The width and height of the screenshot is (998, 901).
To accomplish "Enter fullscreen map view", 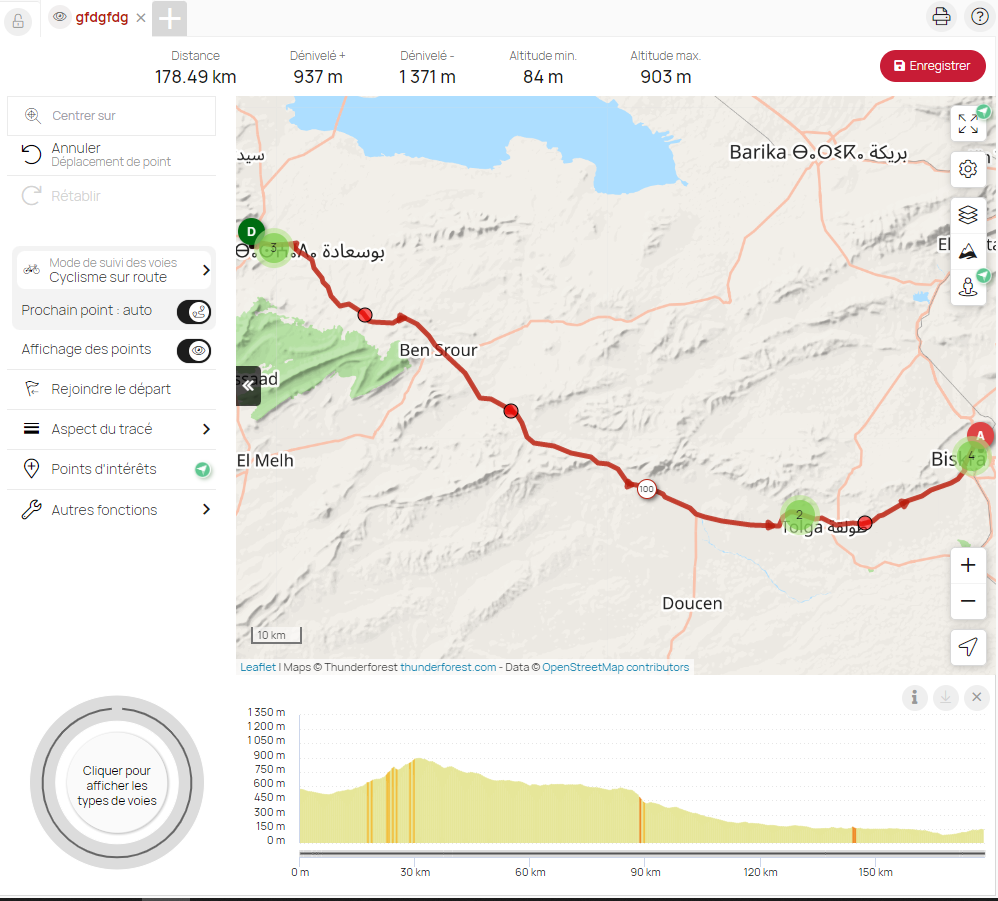I will pyautogui.click(x=967, y=123).
